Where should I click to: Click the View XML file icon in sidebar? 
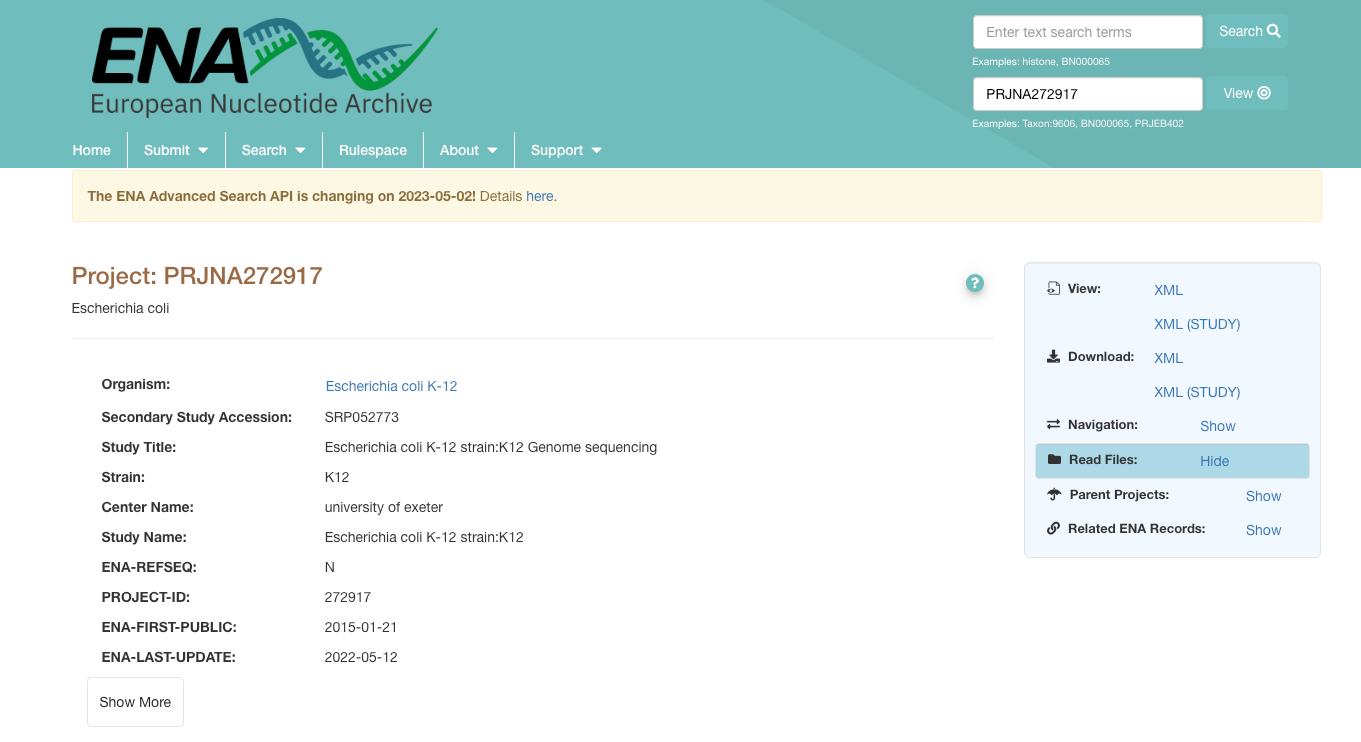tap(1054, 289)
